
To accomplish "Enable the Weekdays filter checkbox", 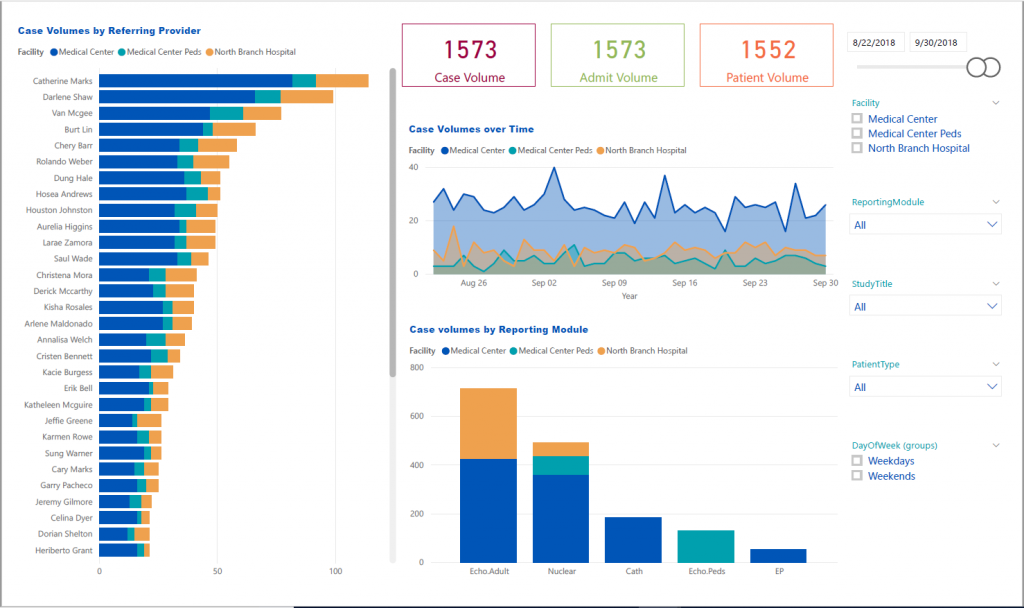I will pos(857,461).
